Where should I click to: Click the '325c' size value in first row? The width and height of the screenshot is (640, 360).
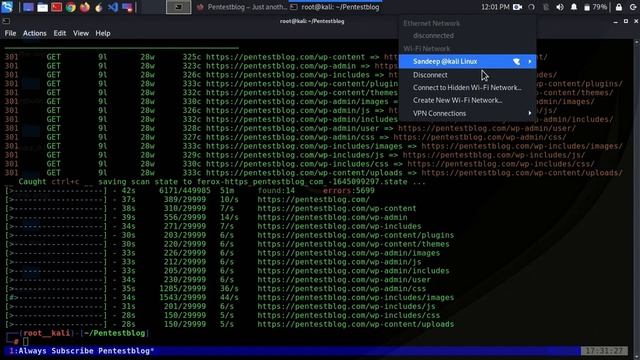192,57
